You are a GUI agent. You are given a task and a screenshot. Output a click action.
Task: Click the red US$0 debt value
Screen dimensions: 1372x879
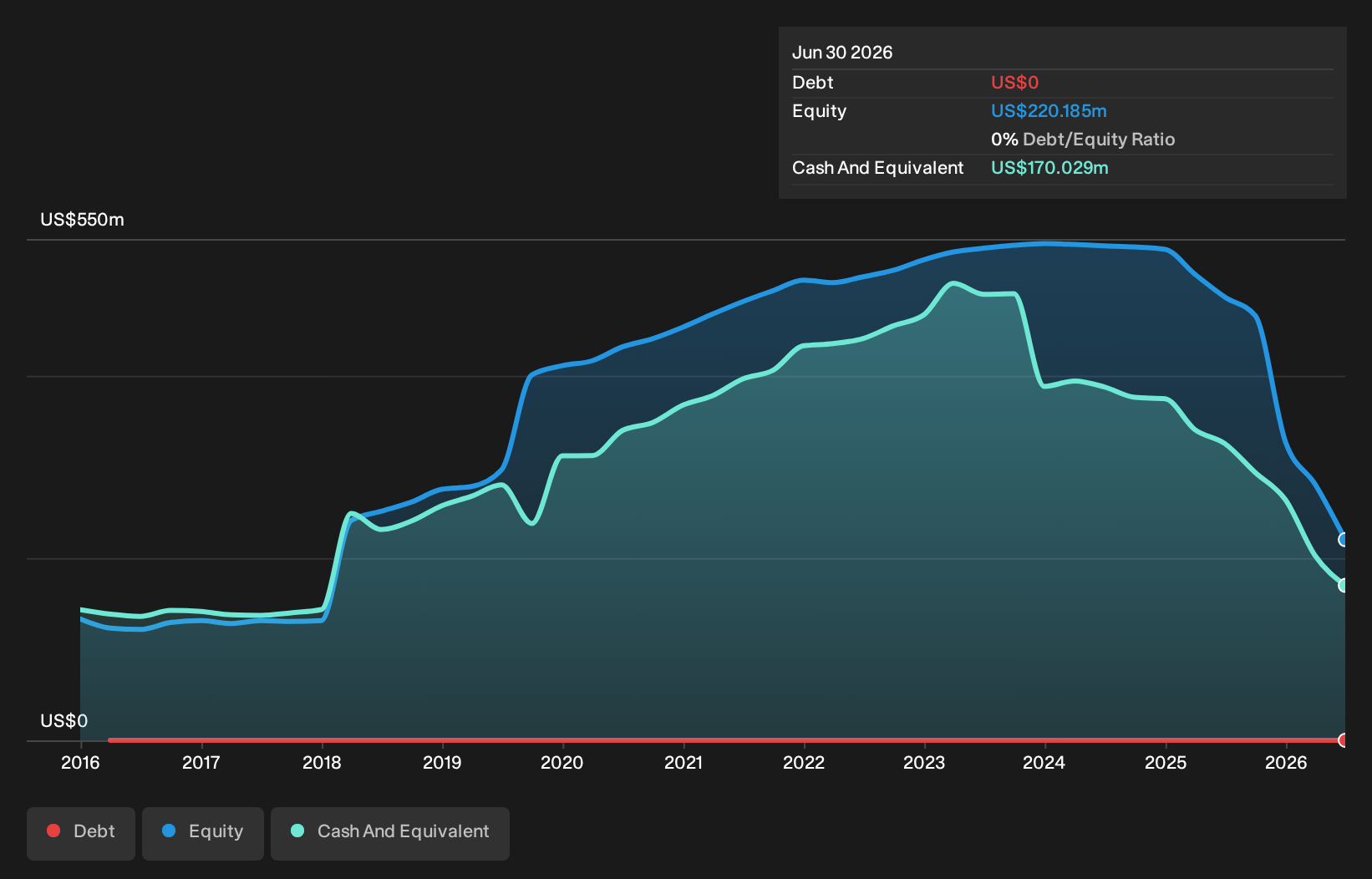[x=1014, y=83]
